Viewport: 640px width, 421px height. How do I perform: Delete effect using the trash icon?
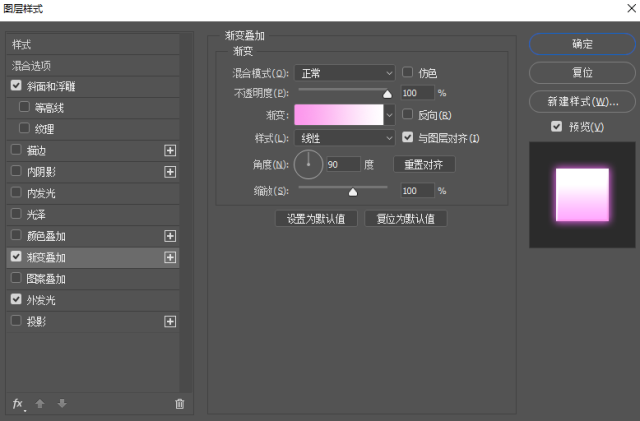[180, 404]
